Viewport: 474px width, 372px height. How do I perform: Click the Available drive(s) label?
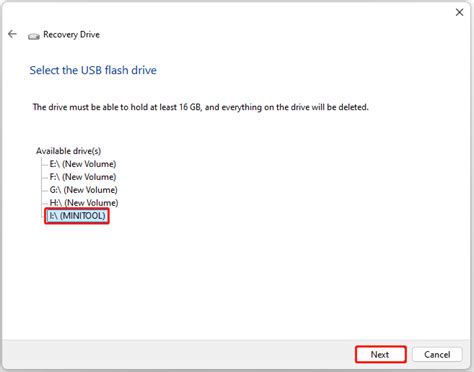pos(68,151)
